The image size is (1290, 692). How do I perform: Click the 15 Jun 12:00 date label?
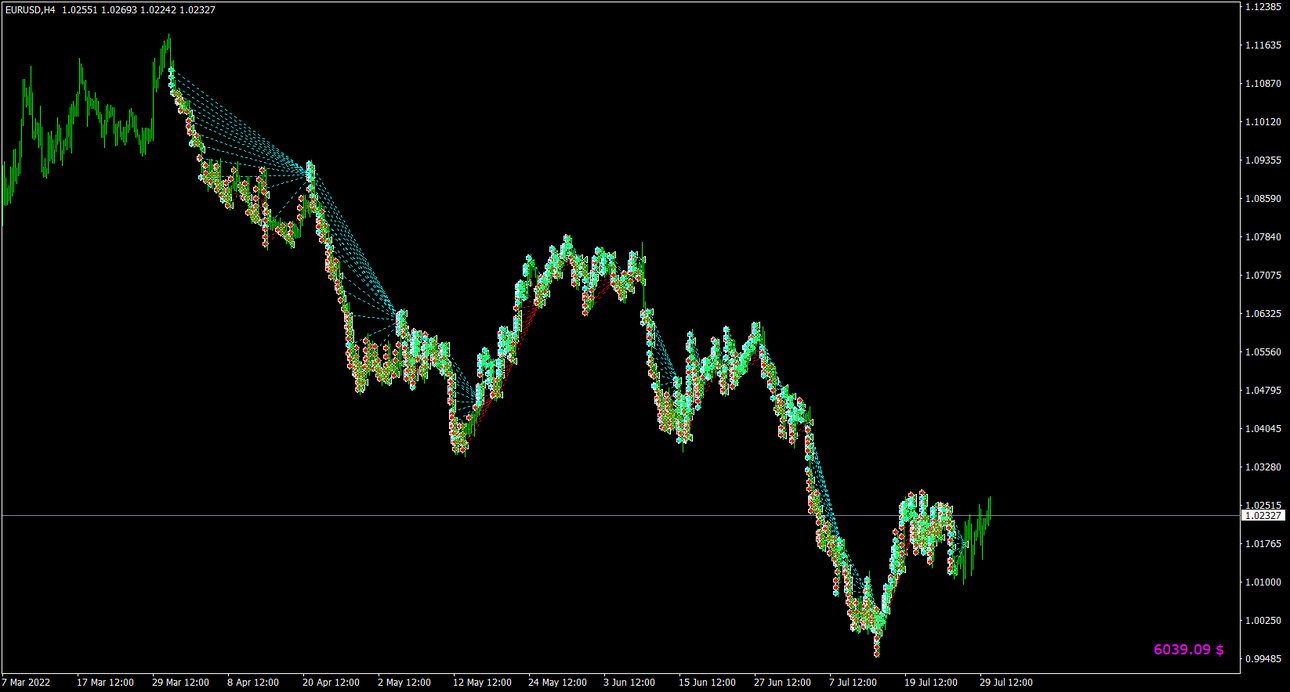point(707,683)
